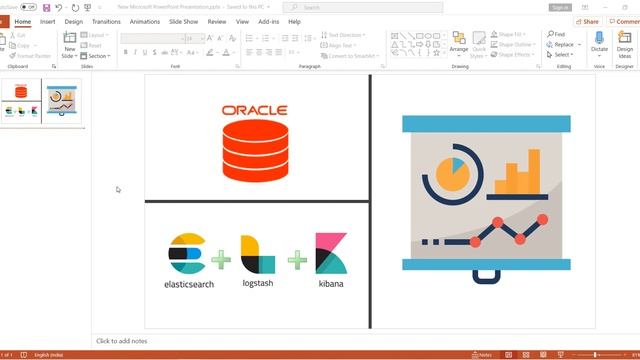Click the Save icon in title bar
This screenshot has width=640, height=360.
pyautogui.click(x=47, y=7)
